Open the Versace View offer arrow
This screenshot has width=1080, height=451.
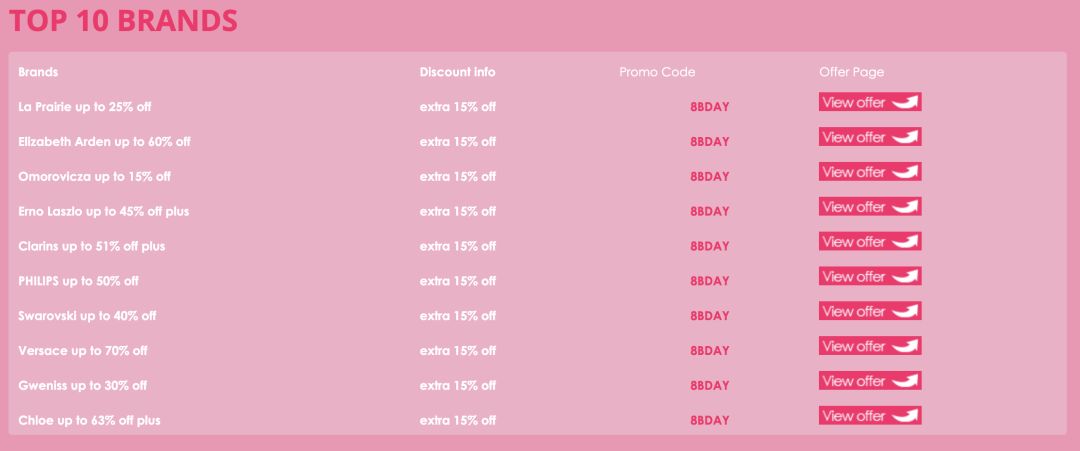(x=904, y=346)
